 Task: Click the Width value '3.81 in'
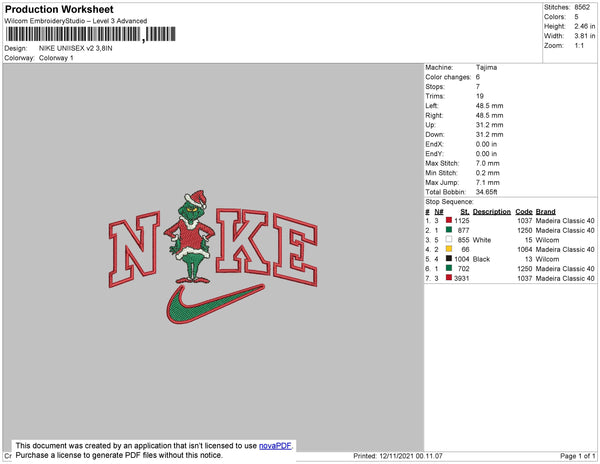pyautogui.click(x=585, y=36)
